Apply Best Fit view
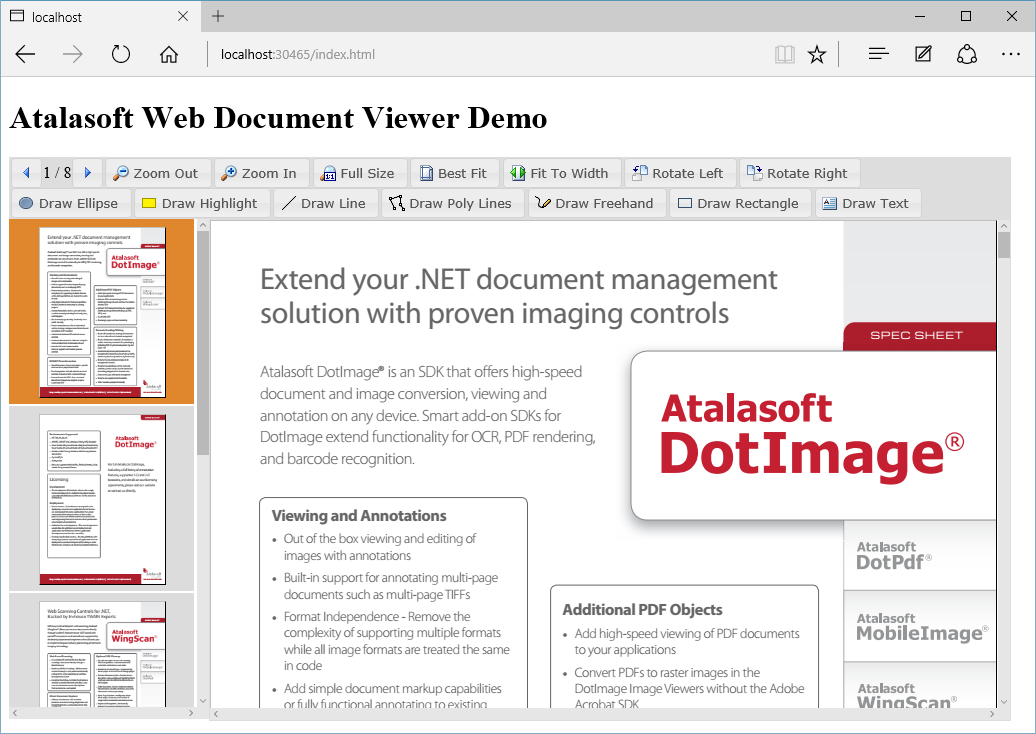The height and width of the screenshot is (734, 1036). [x=454, y=173]
